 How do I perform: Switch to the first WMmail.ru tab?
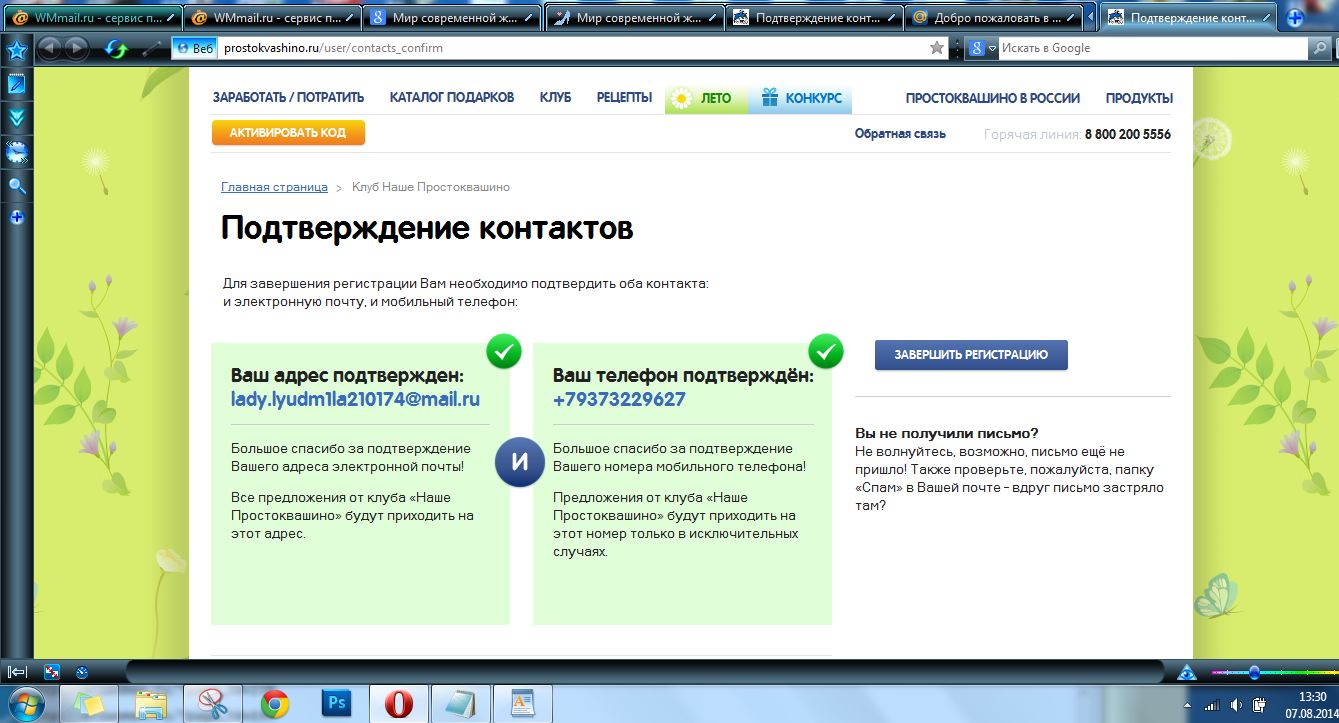(x=91, y=17)
